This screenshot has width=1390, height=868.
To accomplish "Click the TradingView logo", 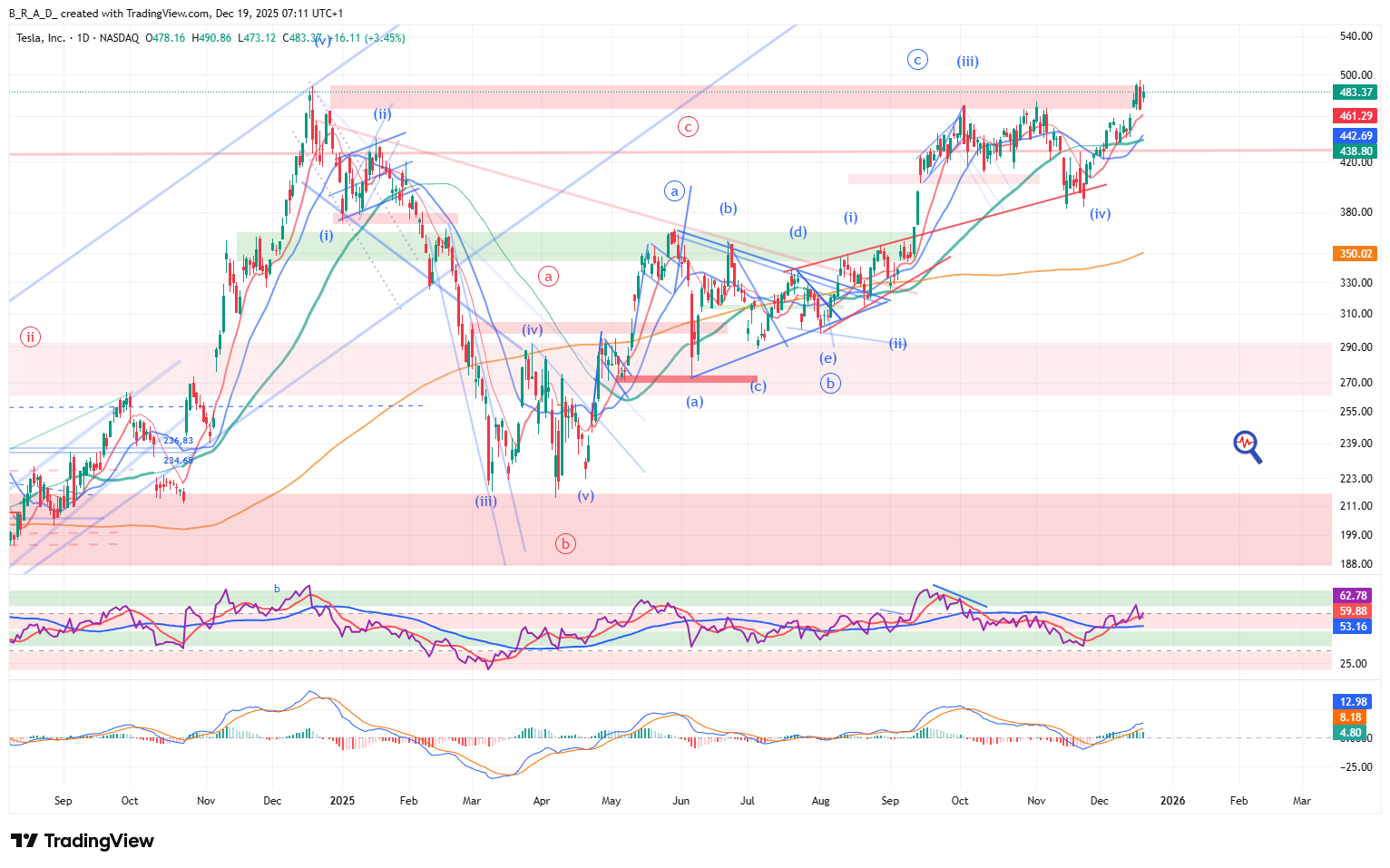I will tap(83, 841).
